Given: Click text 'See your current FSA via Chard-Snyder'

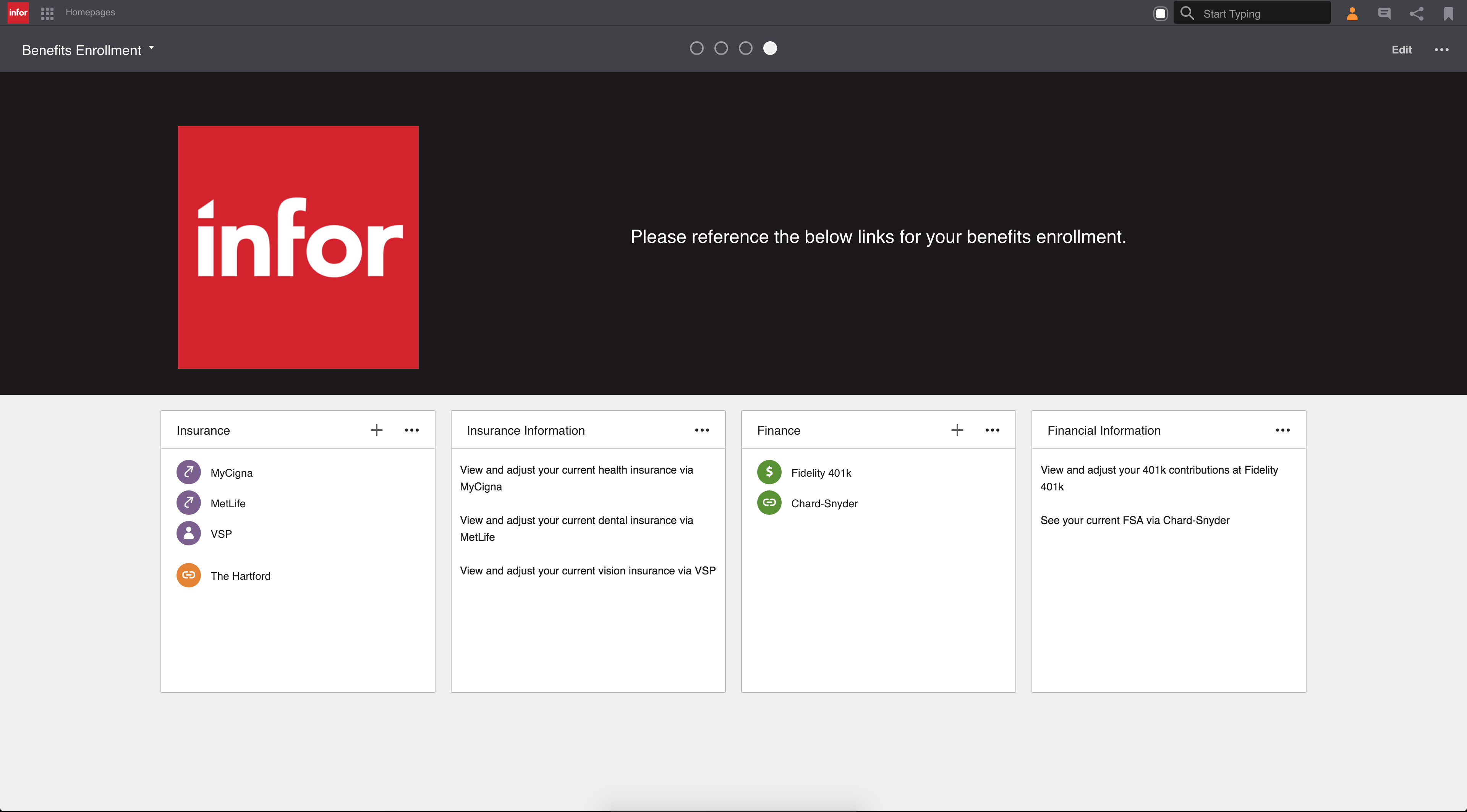Looking at the screenshot, I should coord(1134,521).
